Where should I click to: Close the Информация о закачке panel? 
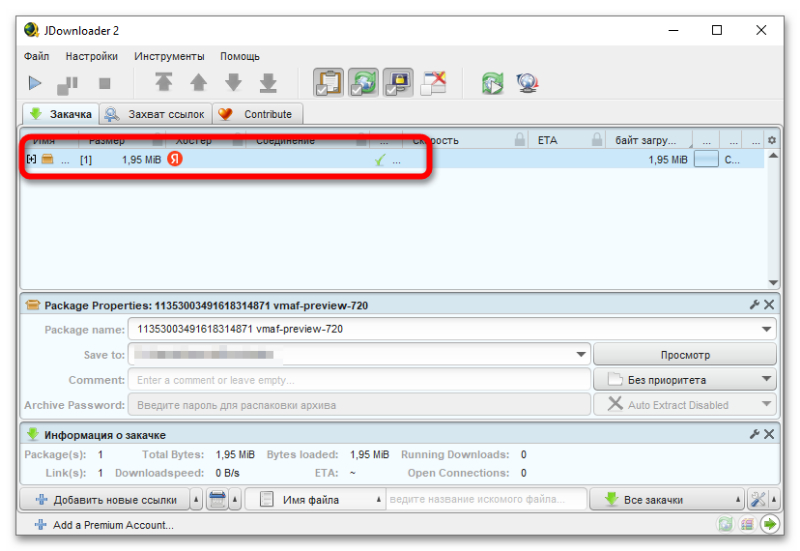(769, 434)
